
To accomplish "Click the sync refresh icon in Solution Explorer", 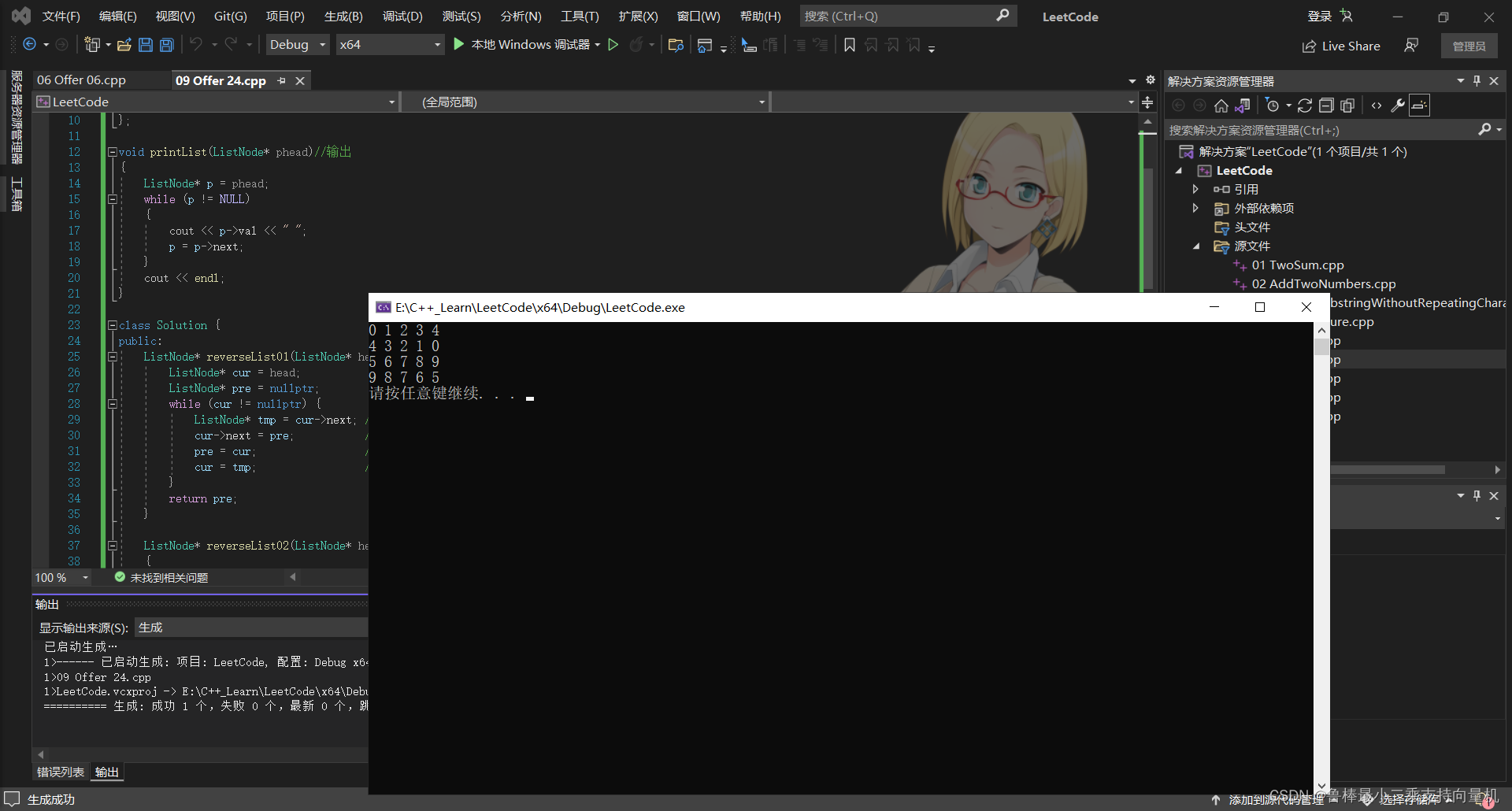I will [x=1305, y=106].
